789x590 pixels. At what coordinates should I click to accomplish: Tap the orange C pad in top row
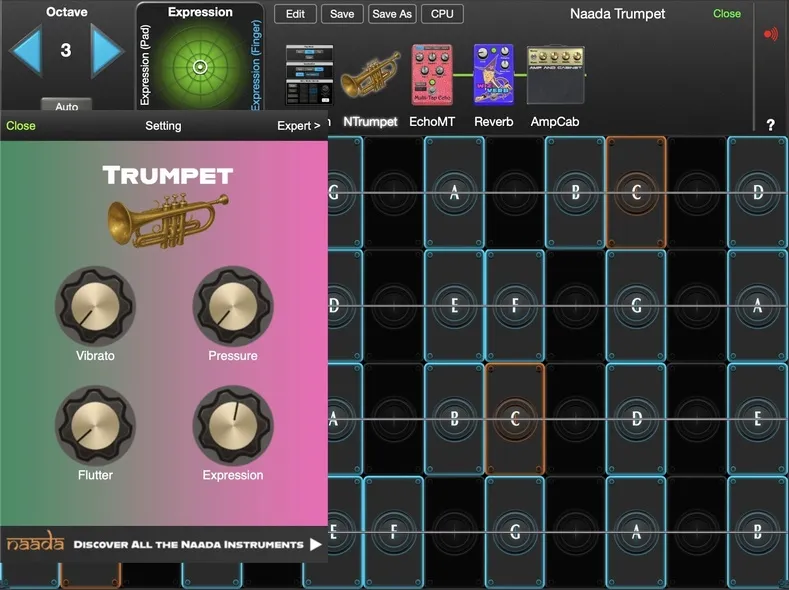tap(636, 192)
